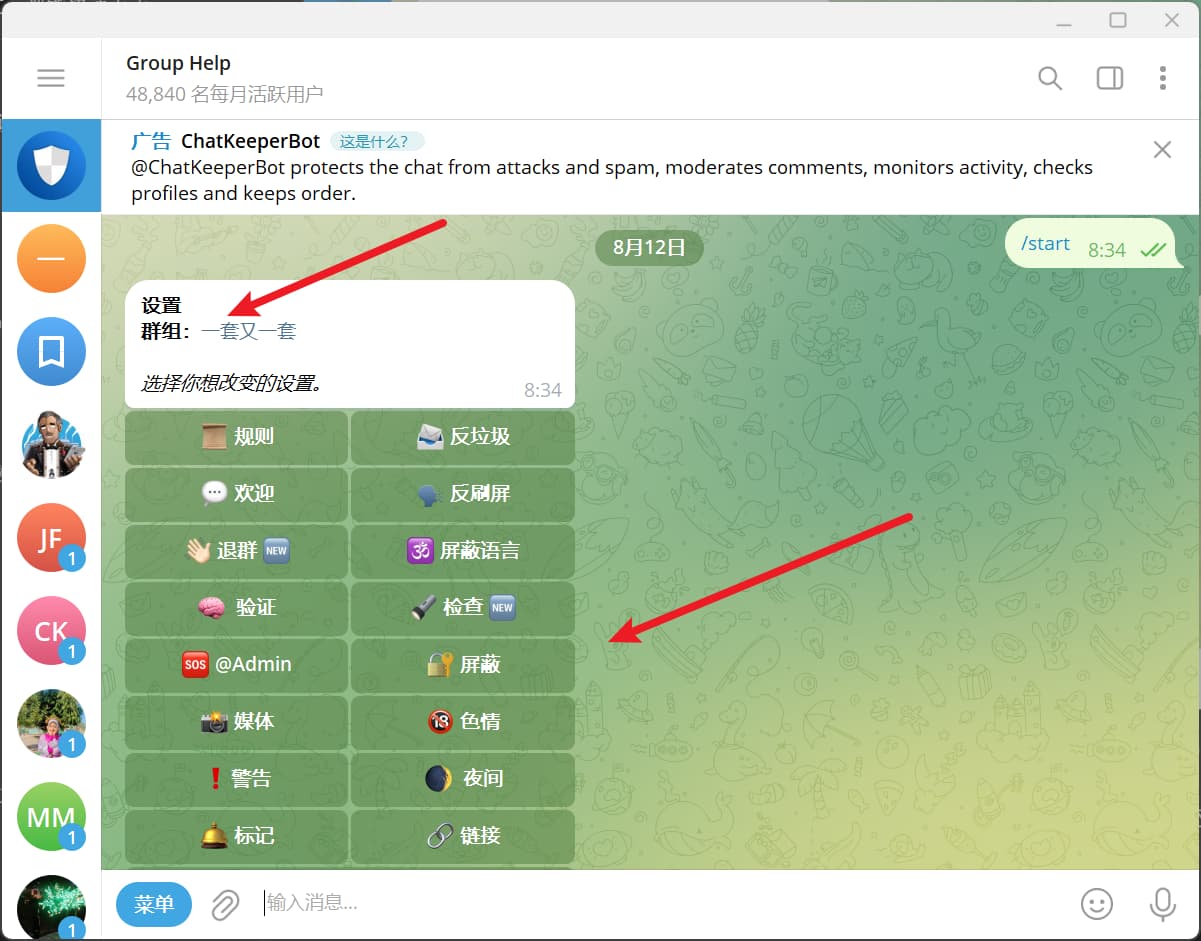
Task: Toggle the right sidebar panel icon
Action: click(x=1109, y=78)
